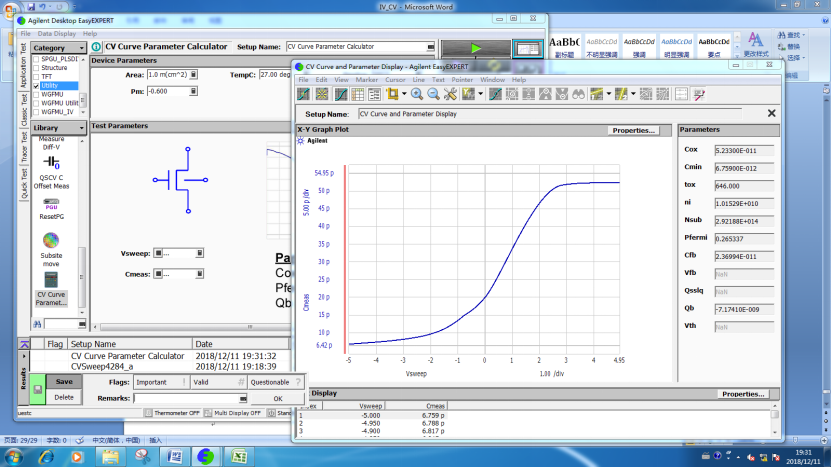Click the first curve graph icon in toolbar
831x468 pixels.
tap(304, 94)
